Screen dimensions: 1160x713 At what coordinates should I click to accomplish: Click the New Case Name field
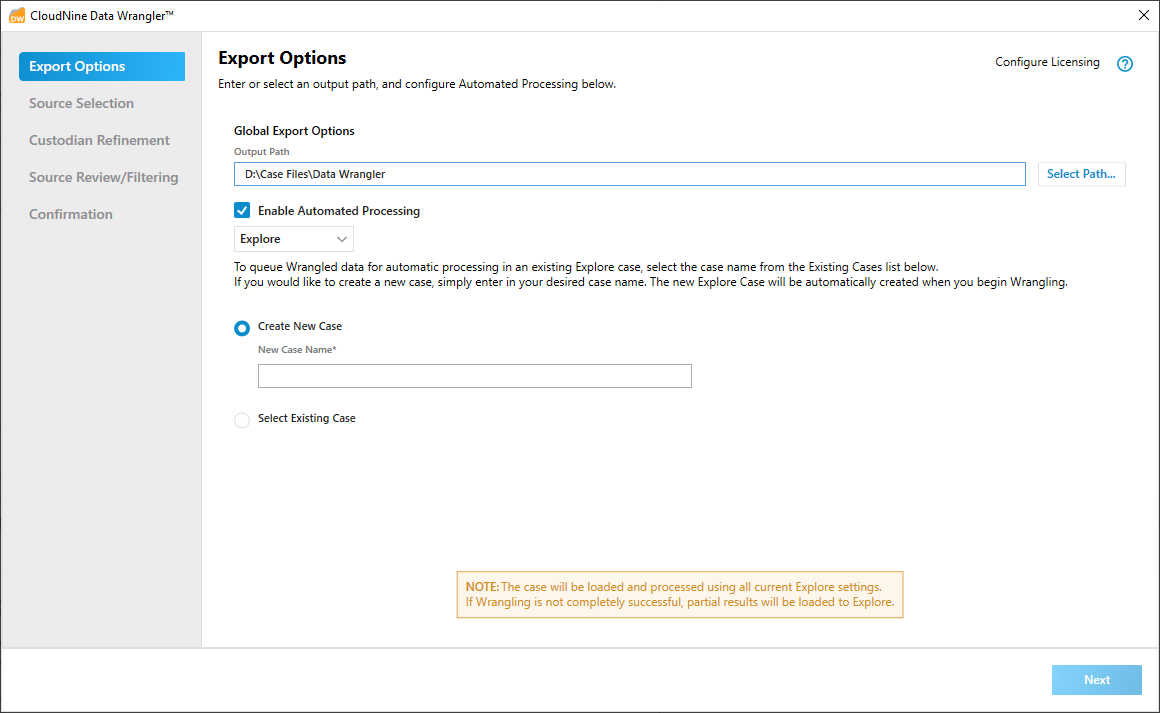475,376
